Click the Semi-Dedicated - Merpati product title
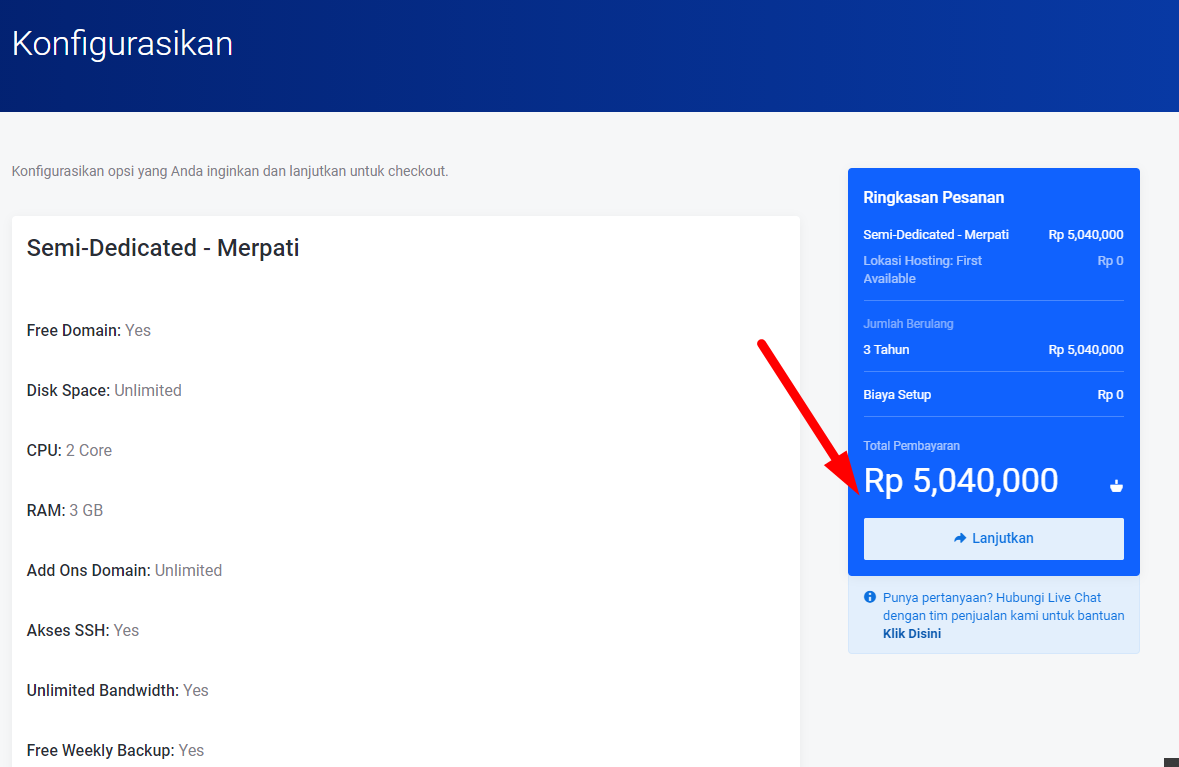This screenshot has height=767, width=1179. (x=163, y=248)
